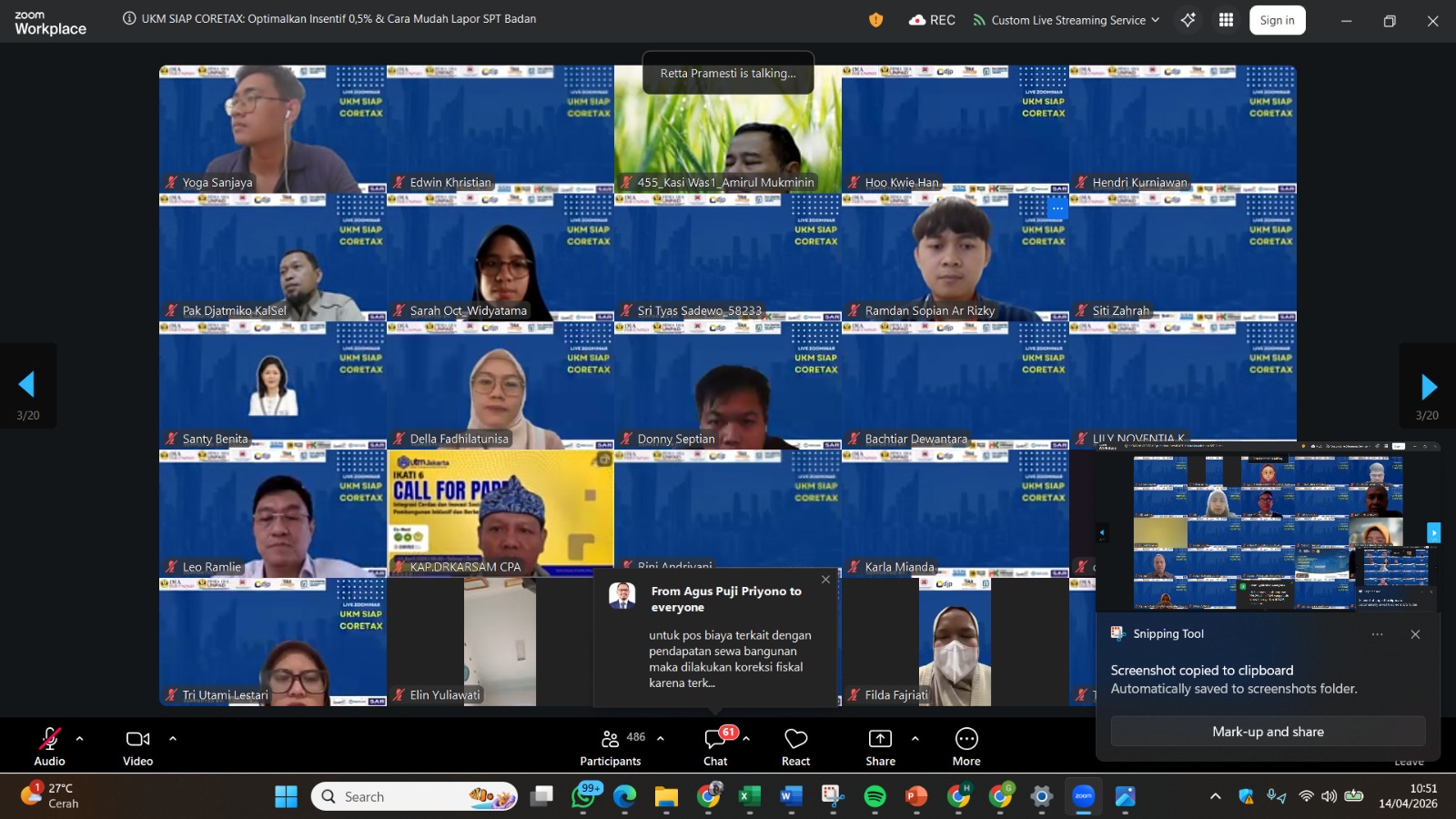This screenshot has width=1456, height=819.
Task: Open File Explorer from the taskbar
Action: (666, 797)
